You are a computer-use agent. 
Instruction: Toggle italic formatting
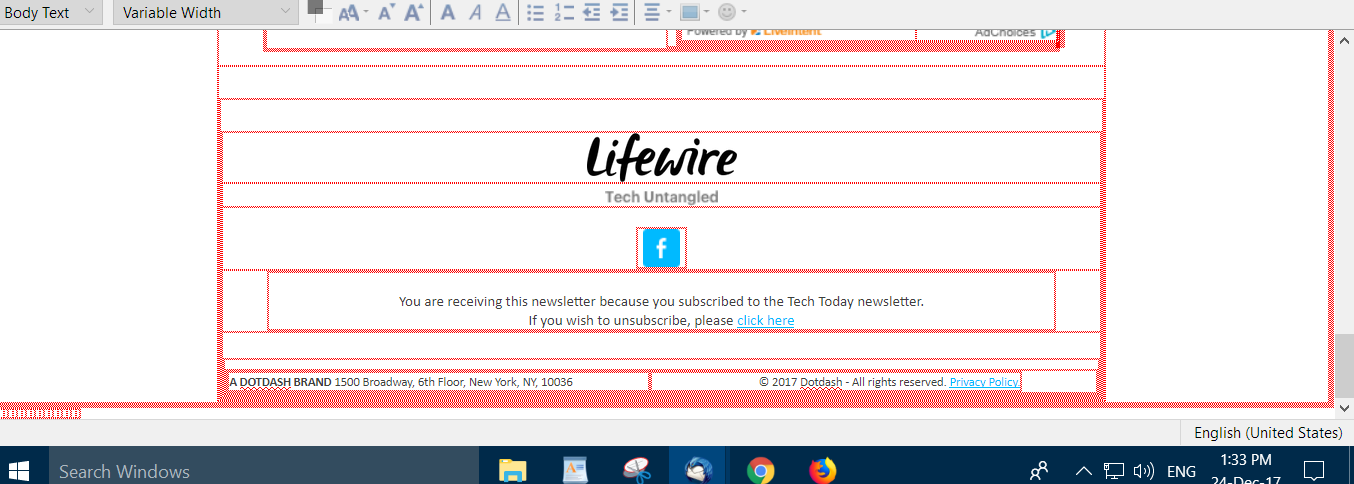476,13
